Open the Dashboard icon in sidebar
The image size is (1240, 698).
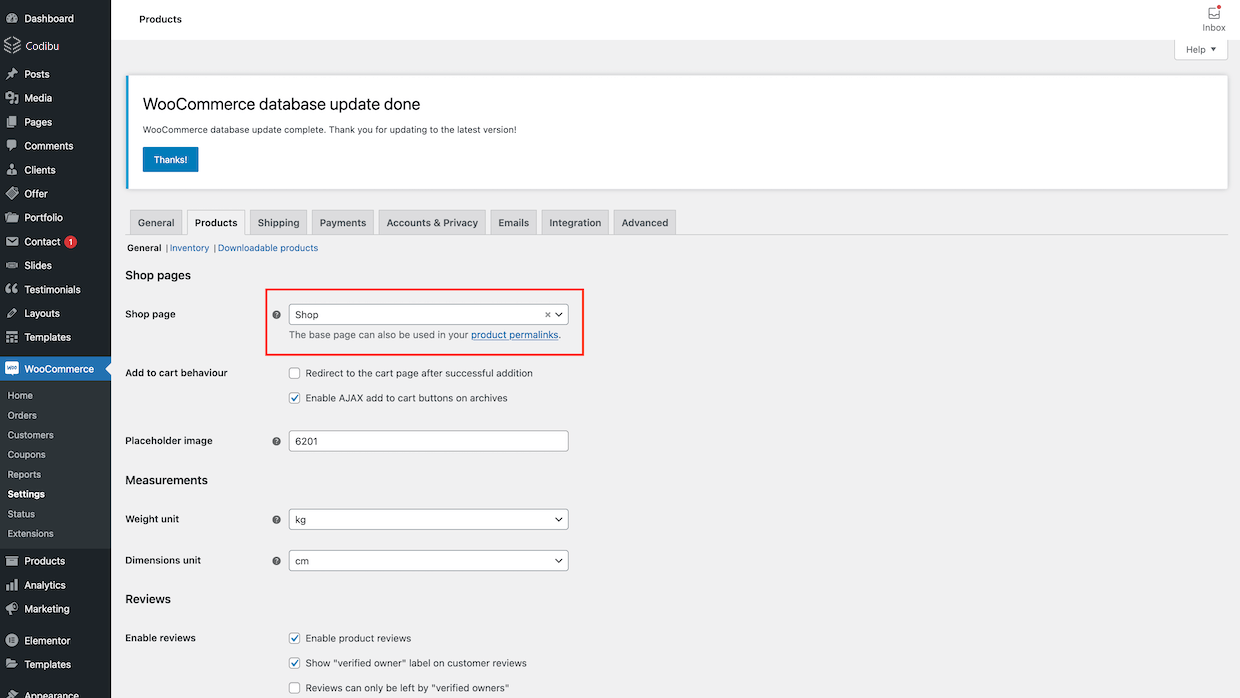(12, 18)
